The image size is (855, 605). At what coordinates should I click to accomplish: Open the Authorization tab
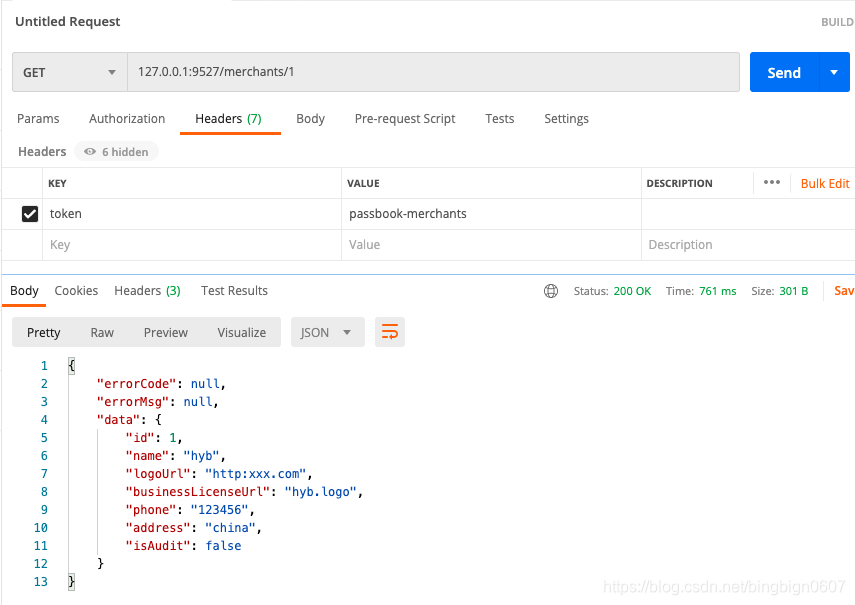pyautogui.click(x=127, y=119)
